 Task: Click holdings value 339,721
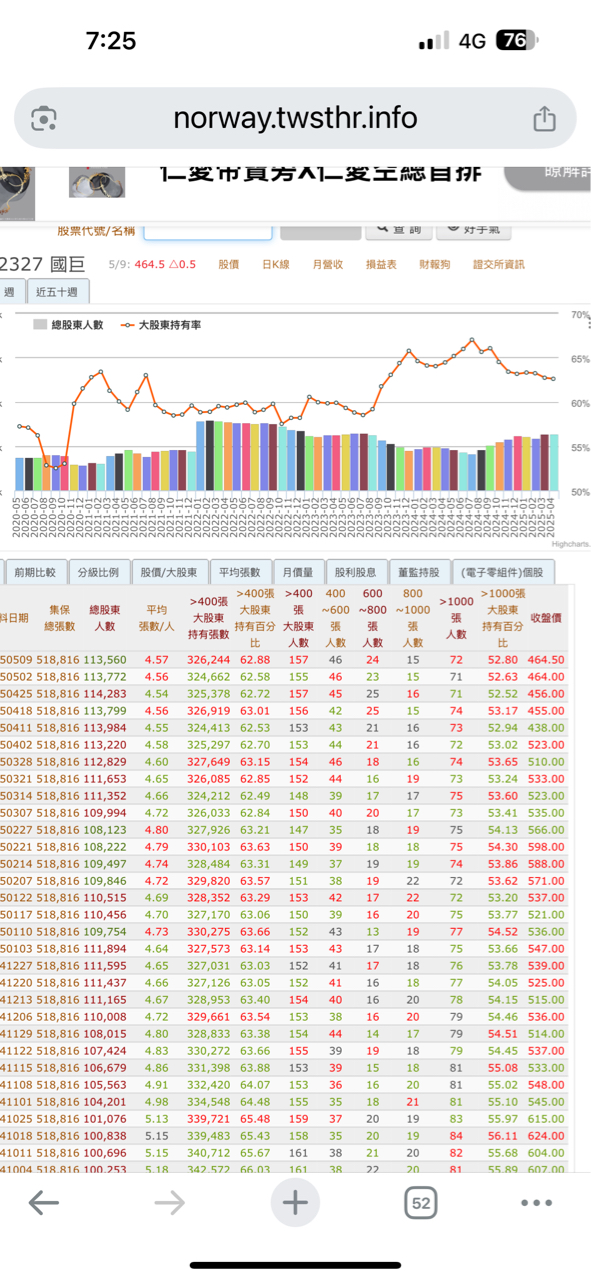point(209,1118)
